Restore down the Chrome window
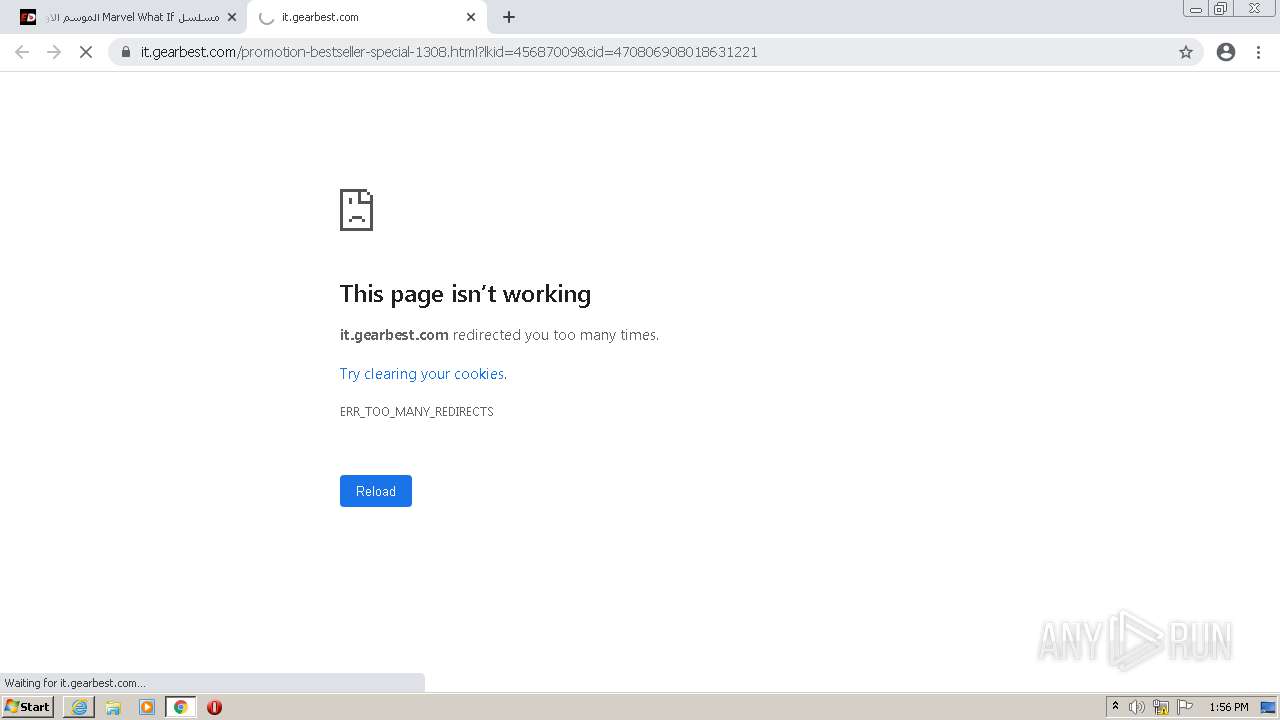1280x720 pixels. click(x=1221, y=9)
